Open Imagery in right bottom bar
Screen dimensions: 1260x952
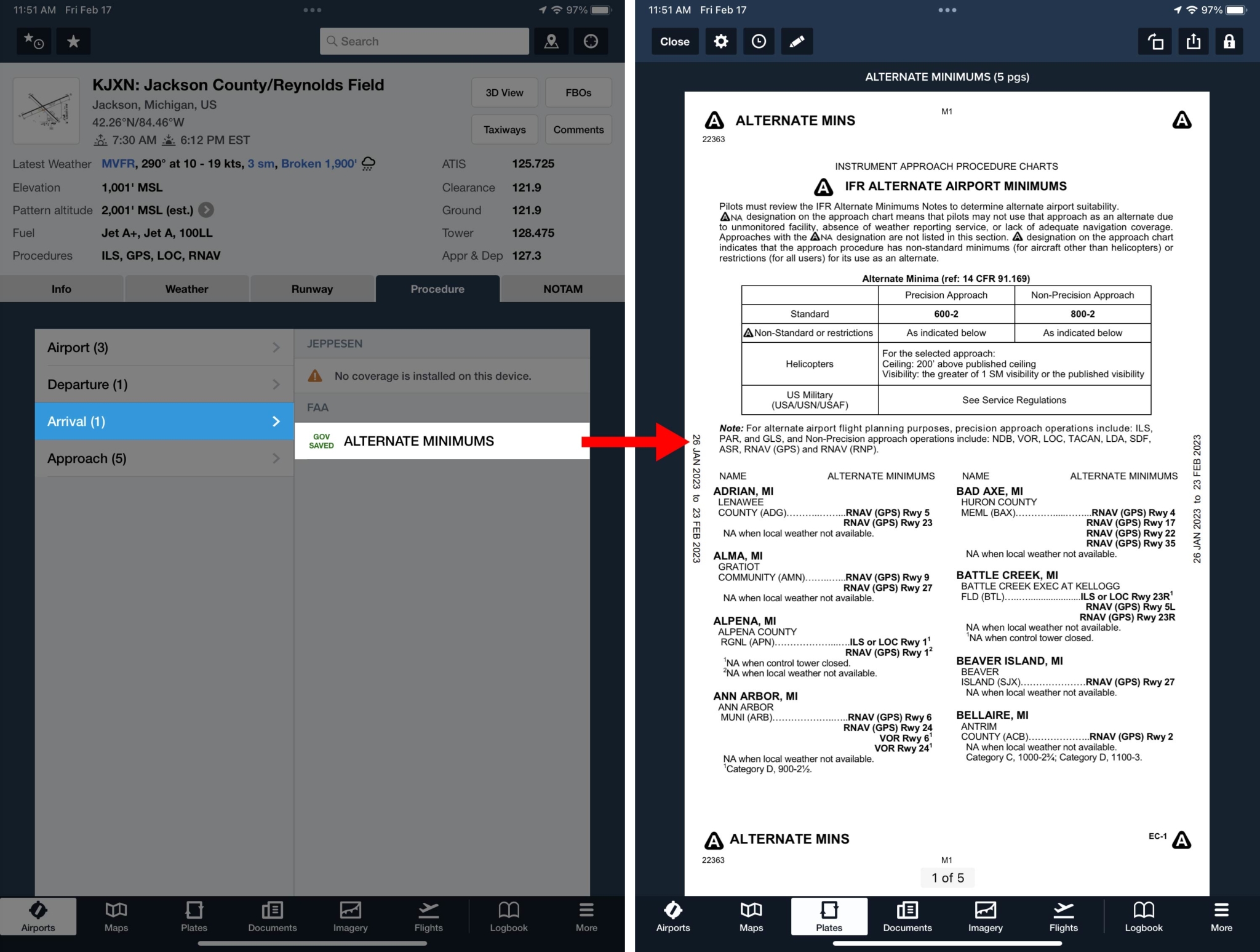point(985,916)
